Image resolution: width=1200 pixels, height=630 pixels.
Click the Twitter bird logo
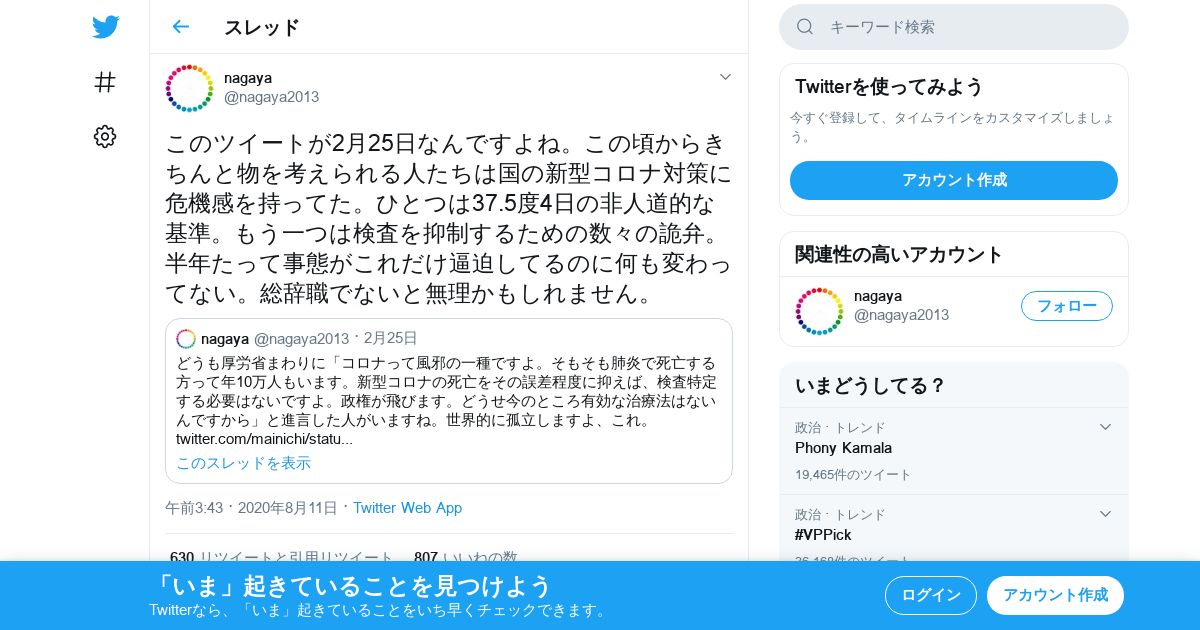[x=105, y=27]
